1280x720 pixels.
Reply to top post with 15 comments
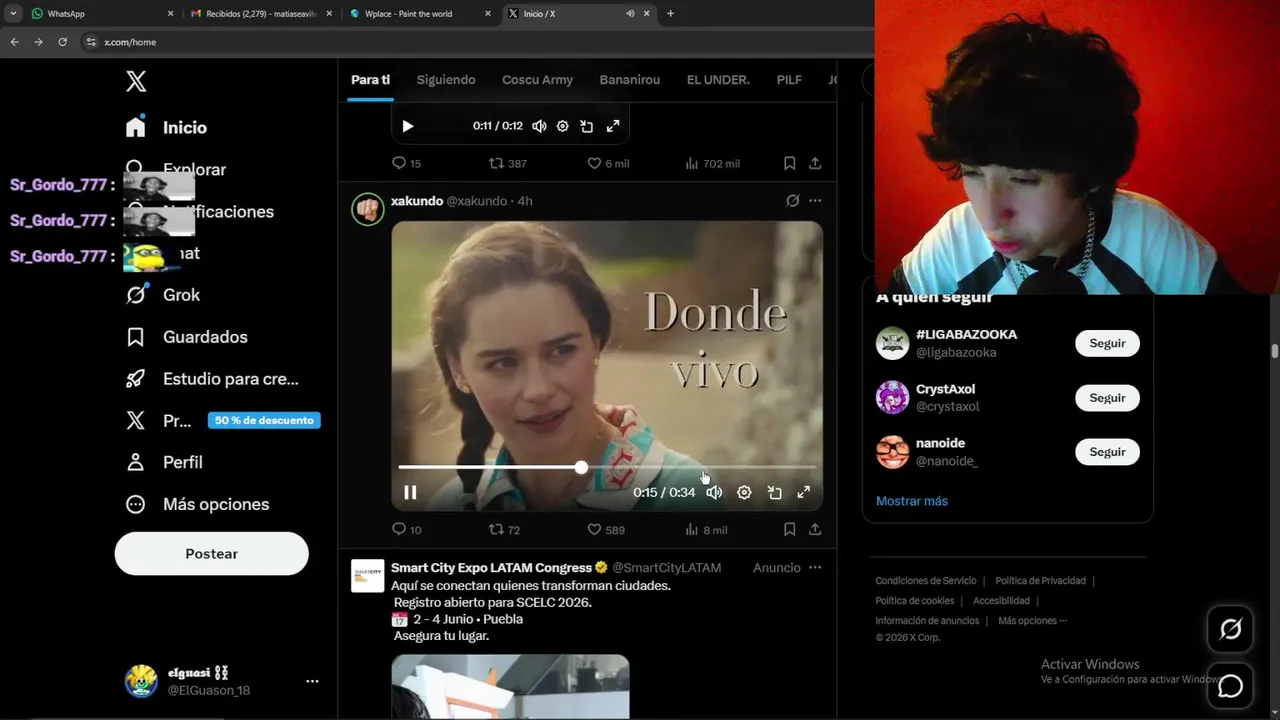click(x=406, y=163)
